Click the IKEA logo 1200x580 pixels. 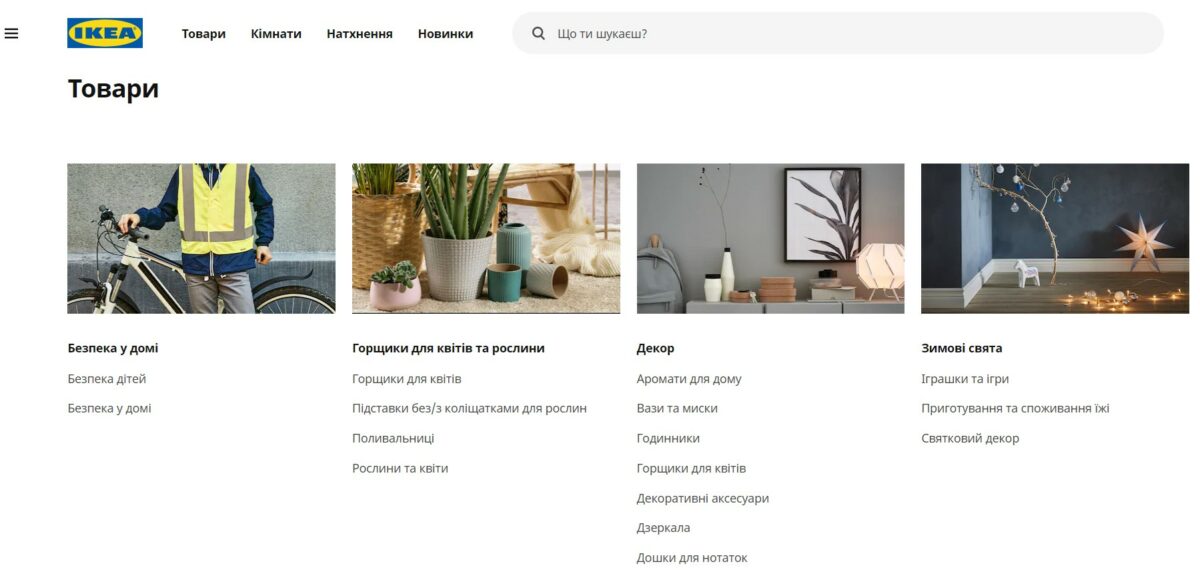105,33
